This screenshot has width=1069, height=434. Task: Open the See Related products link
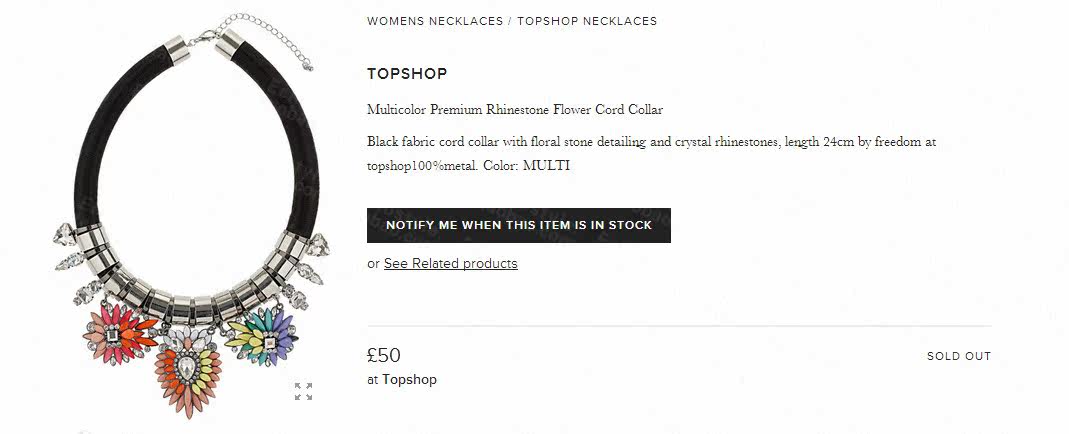pyautogui.click(x=450, y=264)
